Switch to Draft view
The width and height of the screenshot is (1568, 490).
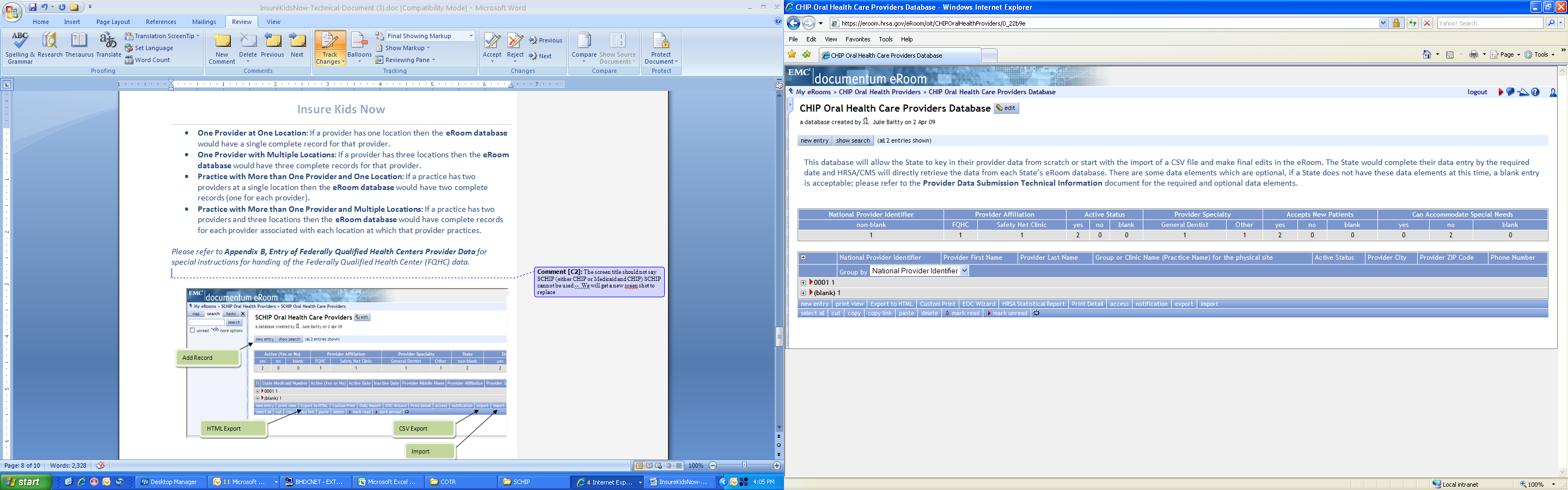[x=679, y=465]
